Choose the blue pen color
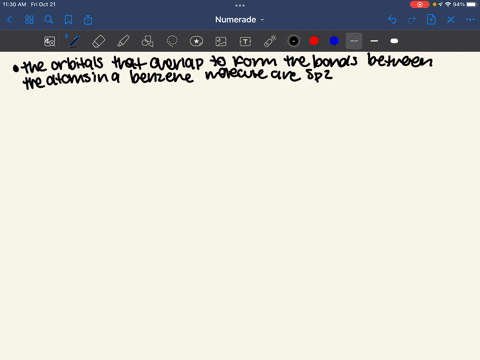Image resolution: width=480 pixels, height=360 pixels. [x=334, y=41]
